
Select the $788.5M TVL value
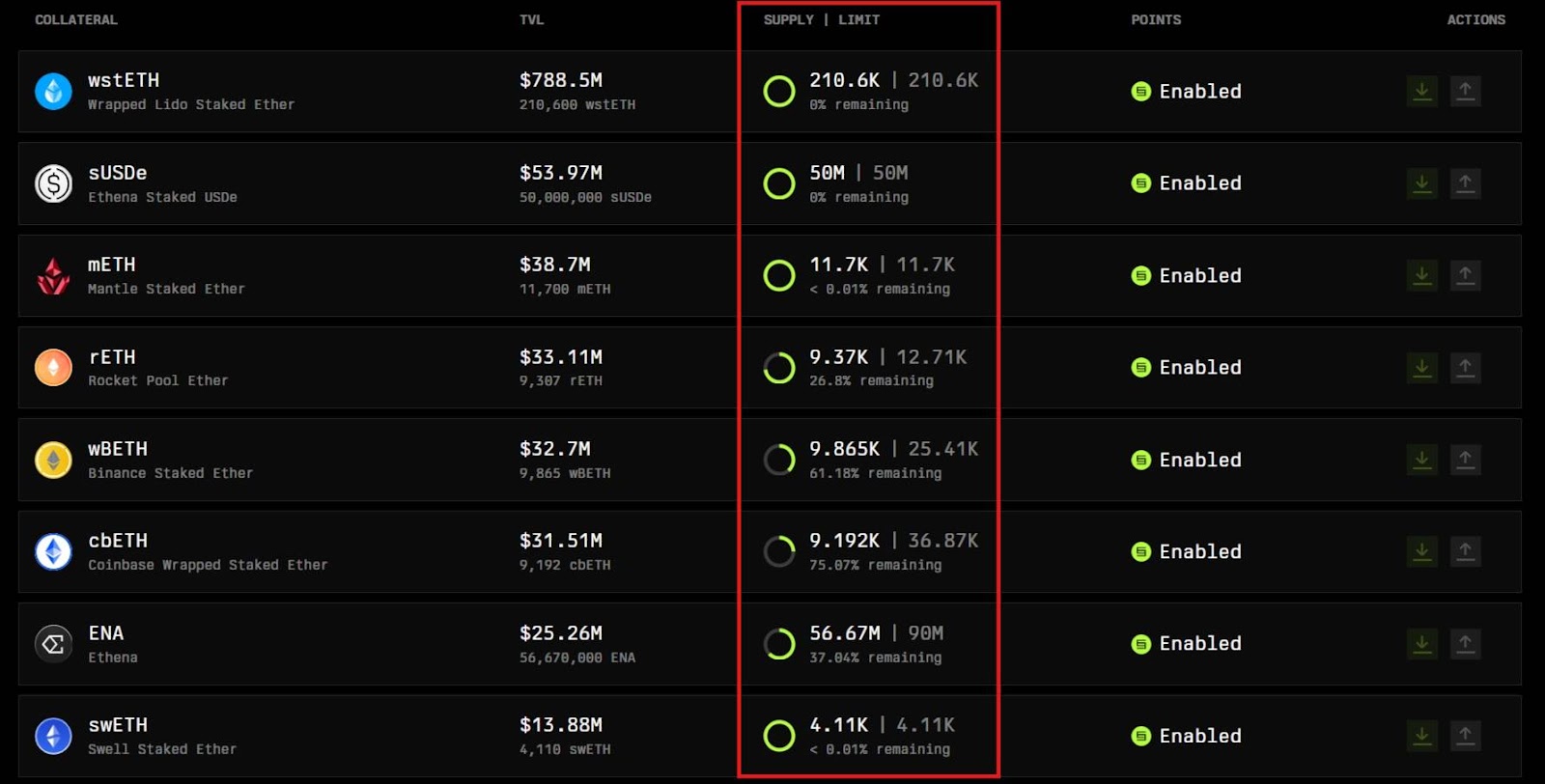(561, 80)
